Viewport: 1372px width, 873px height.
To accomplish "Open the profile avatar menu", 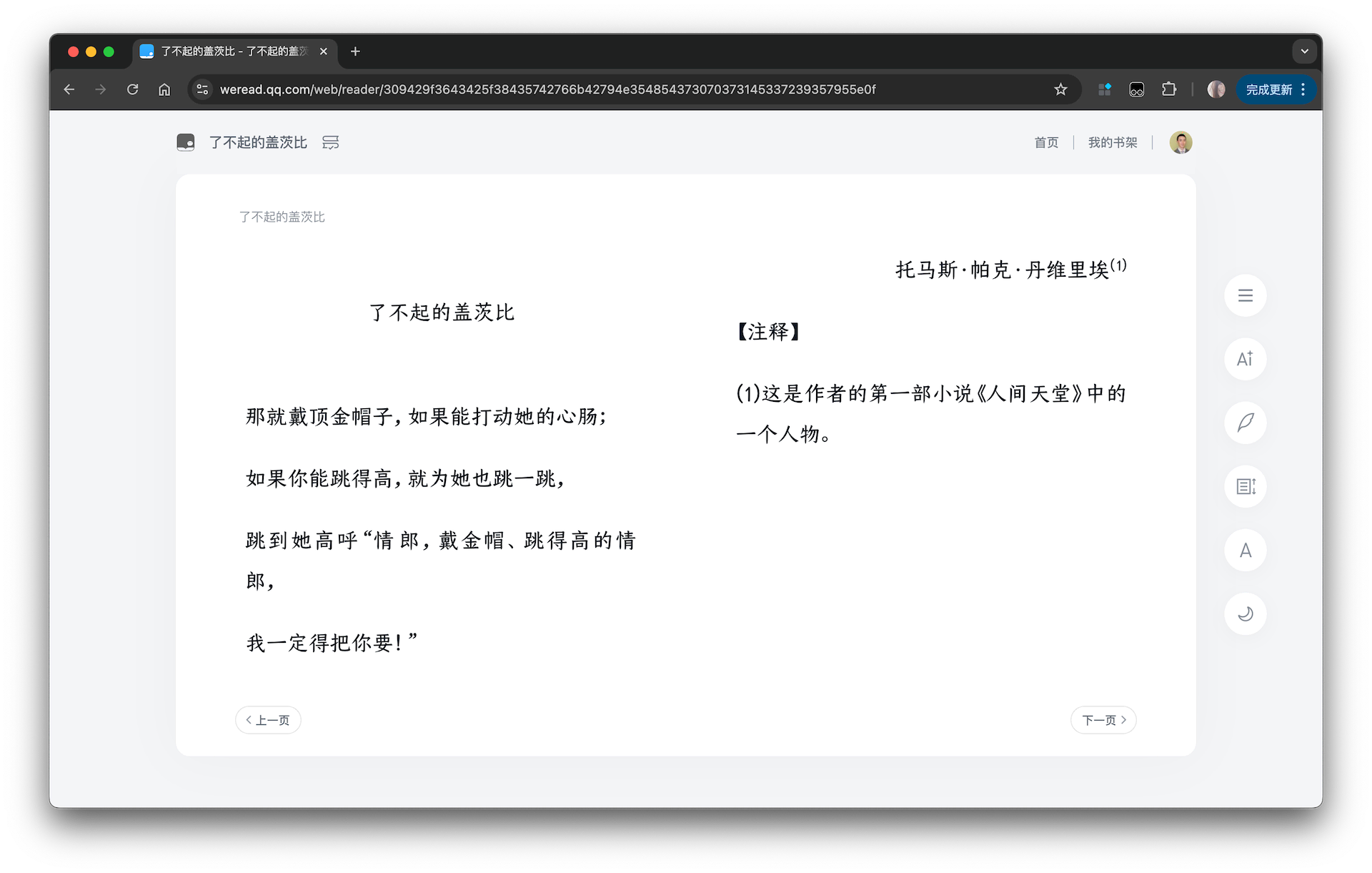I will (x=1180, y=142).
